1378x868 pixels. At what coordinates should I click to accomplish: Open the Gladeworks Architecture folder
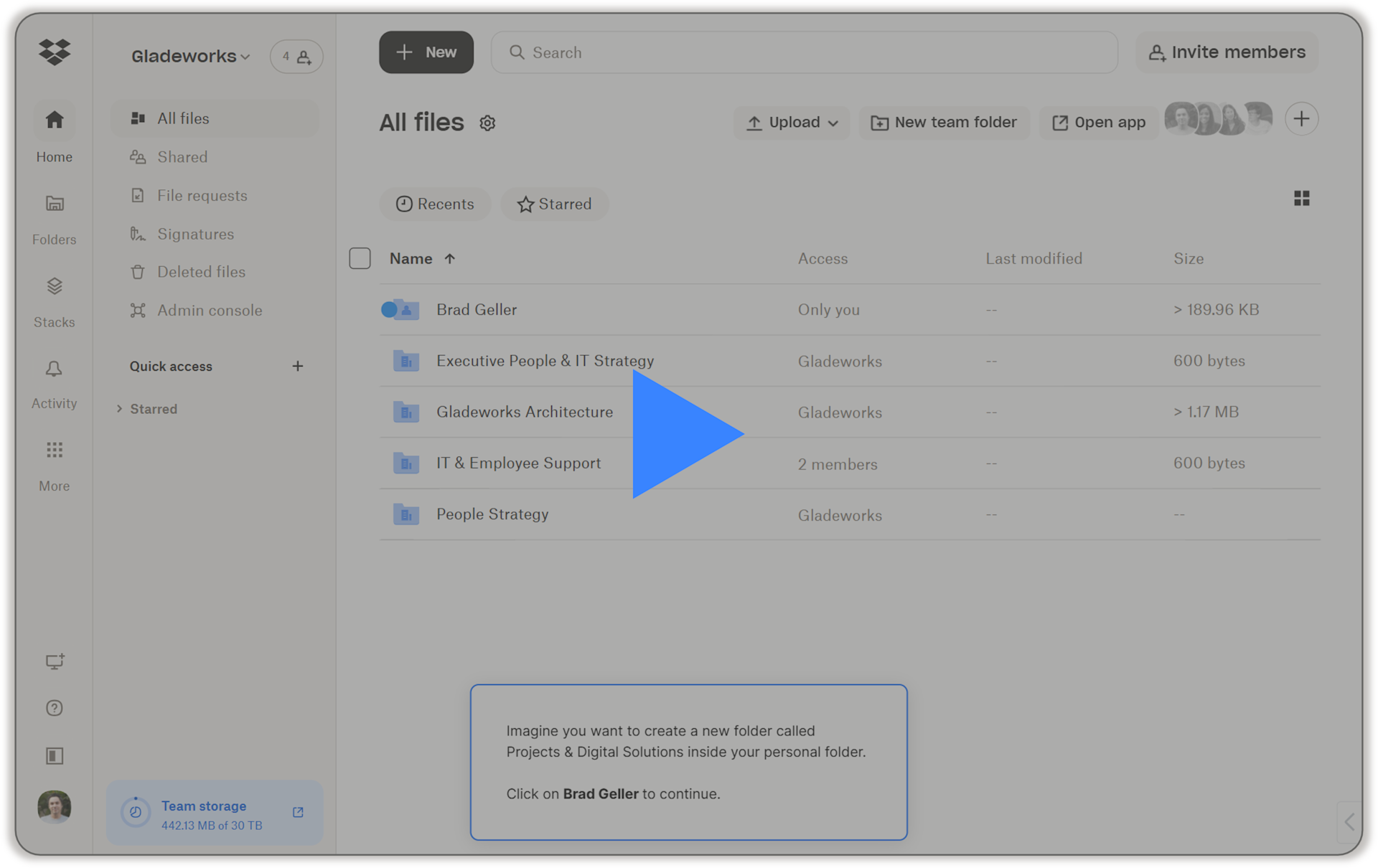click(525, 412)
